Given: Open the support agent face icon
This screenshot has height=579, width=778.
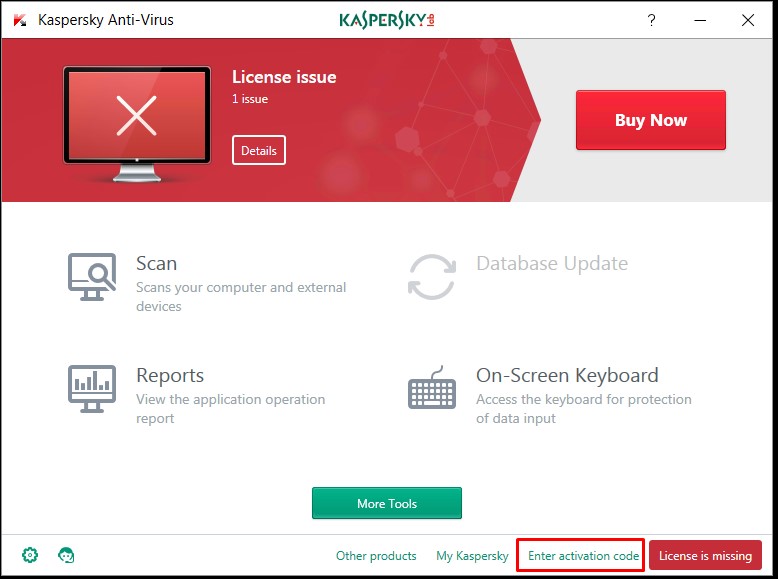Looking at the screenshot, I should tap(66, 555).
